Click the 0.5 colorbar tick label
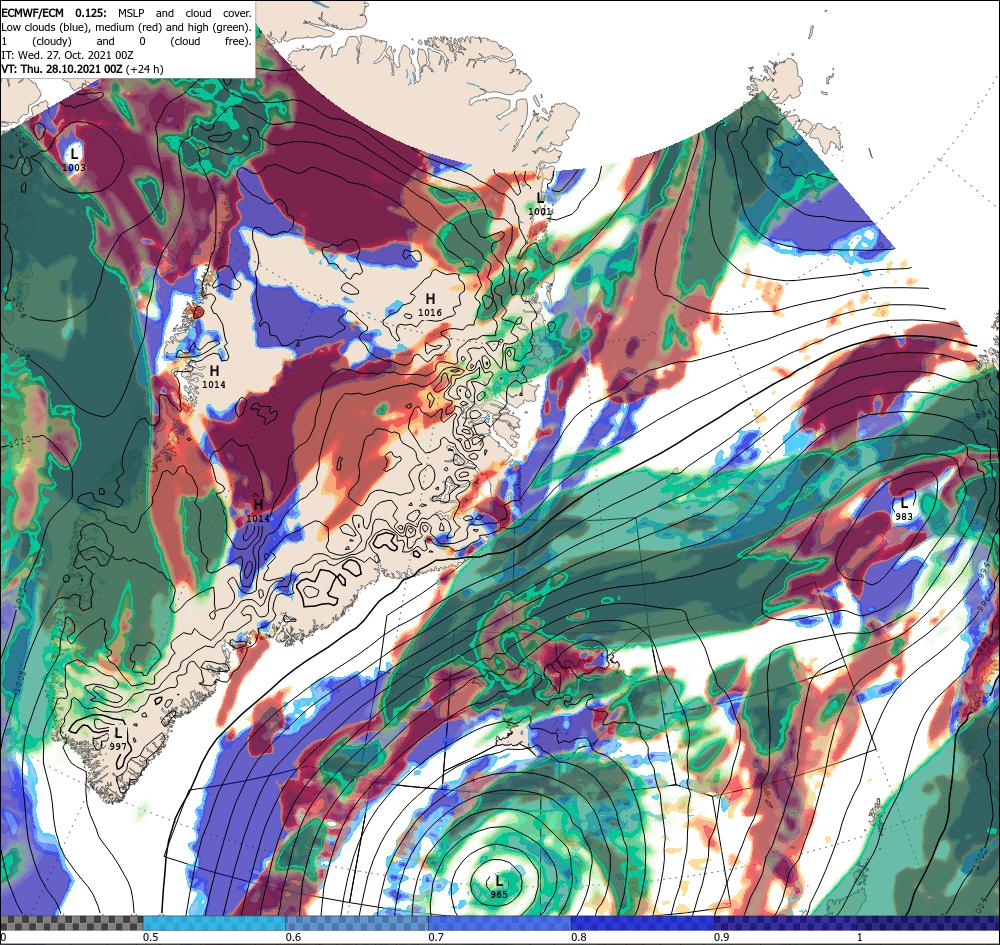The height and width of the screenshot is (945, 1000). 151,937
